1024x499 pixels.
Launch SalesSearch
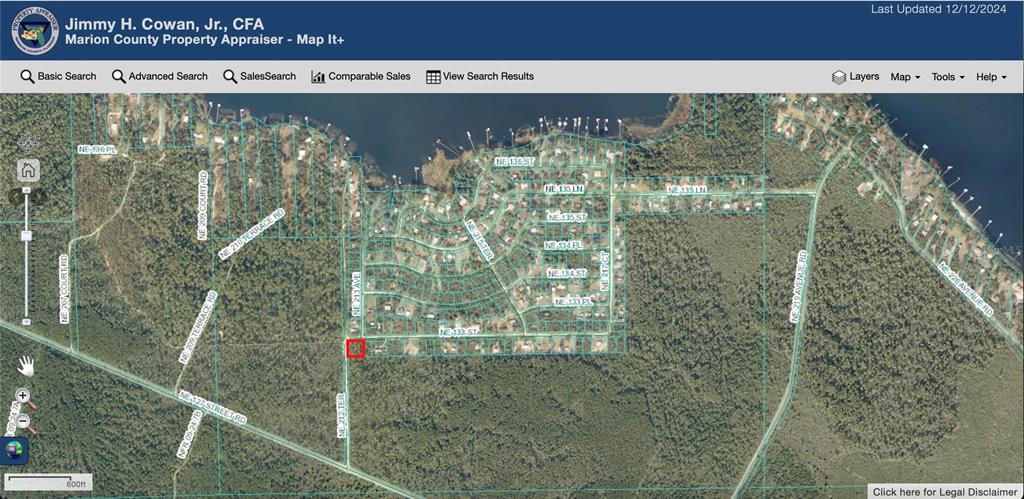(x=259, y=76)
